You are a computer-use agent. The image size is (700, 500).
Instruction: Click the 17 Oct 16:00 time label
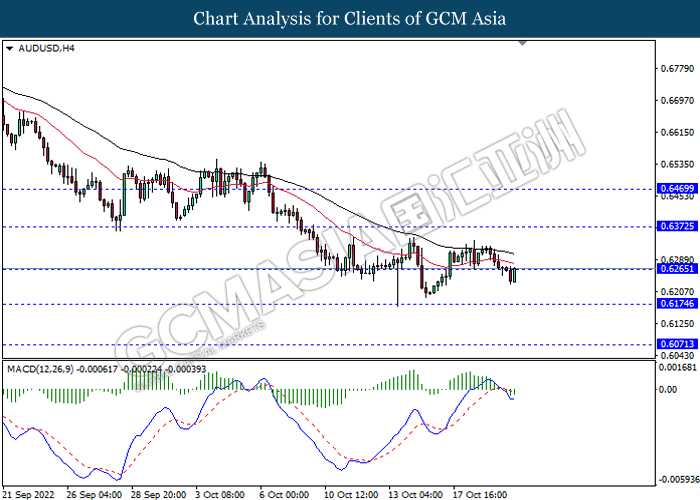(x=480, y=495)
